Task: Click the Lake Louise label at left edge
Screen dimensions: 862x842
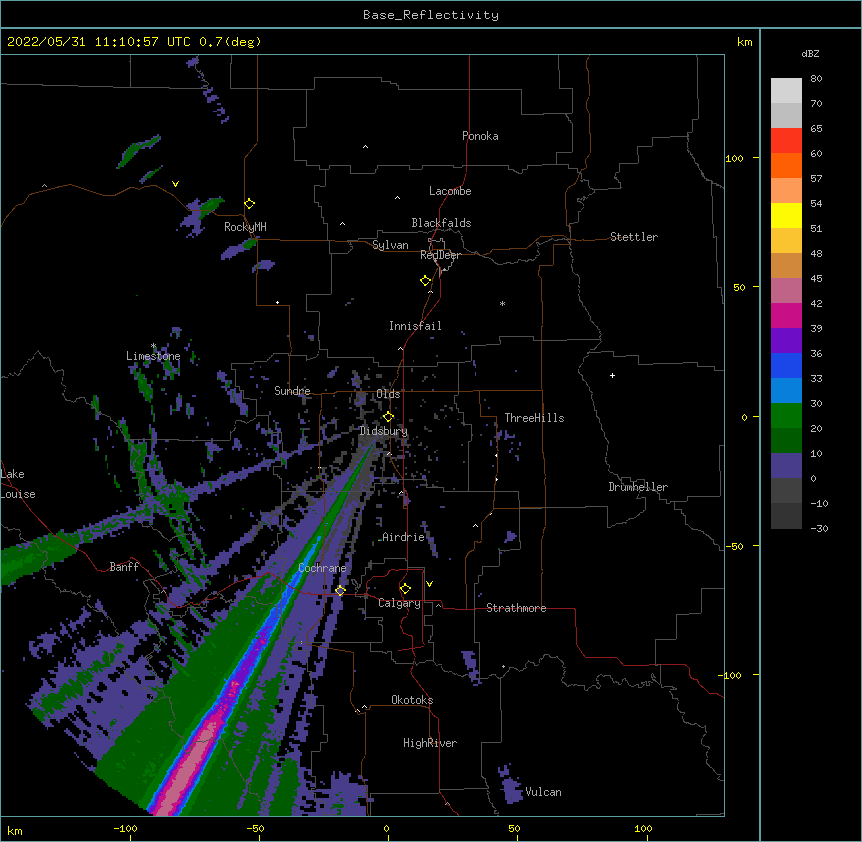Action: click(18, 484)
